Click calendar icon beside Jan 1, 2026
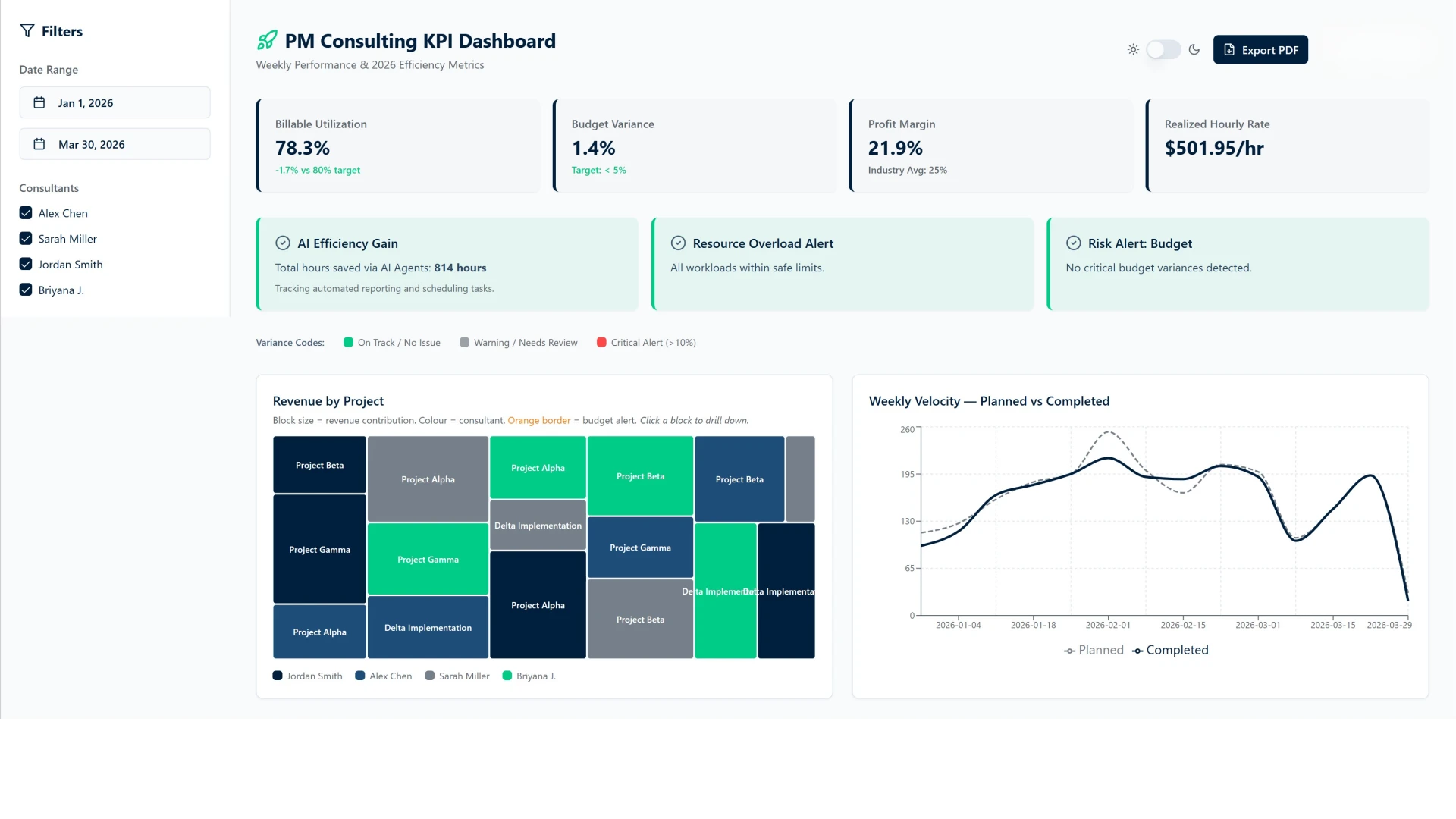1456x819 pixels. click(x=39, y=102)
